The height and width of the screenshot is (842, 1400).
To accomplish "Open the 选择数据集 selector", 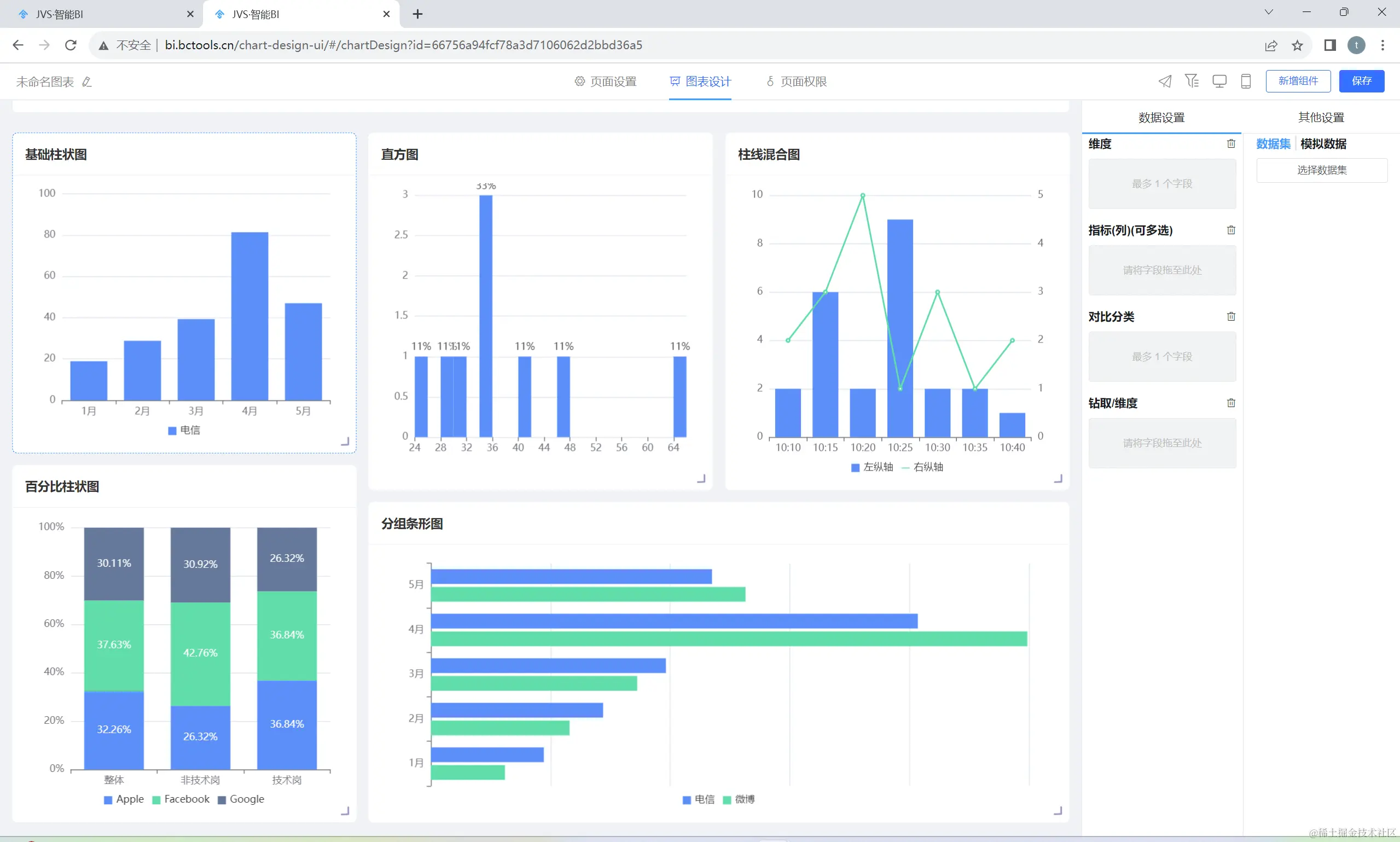I will pyautogui.click(x=1321, y=170).
